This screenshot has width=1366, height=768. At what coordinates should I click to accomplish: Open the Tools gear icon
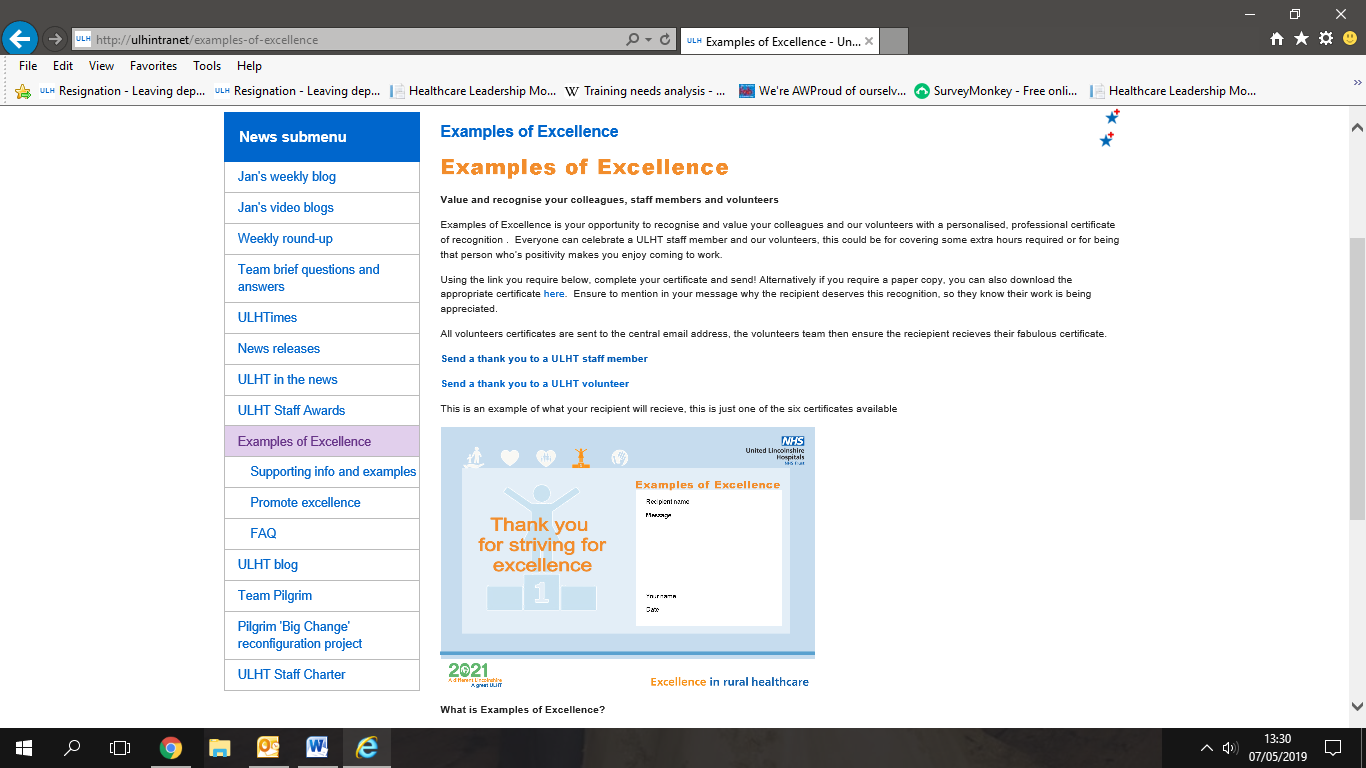click(1326, 39)
